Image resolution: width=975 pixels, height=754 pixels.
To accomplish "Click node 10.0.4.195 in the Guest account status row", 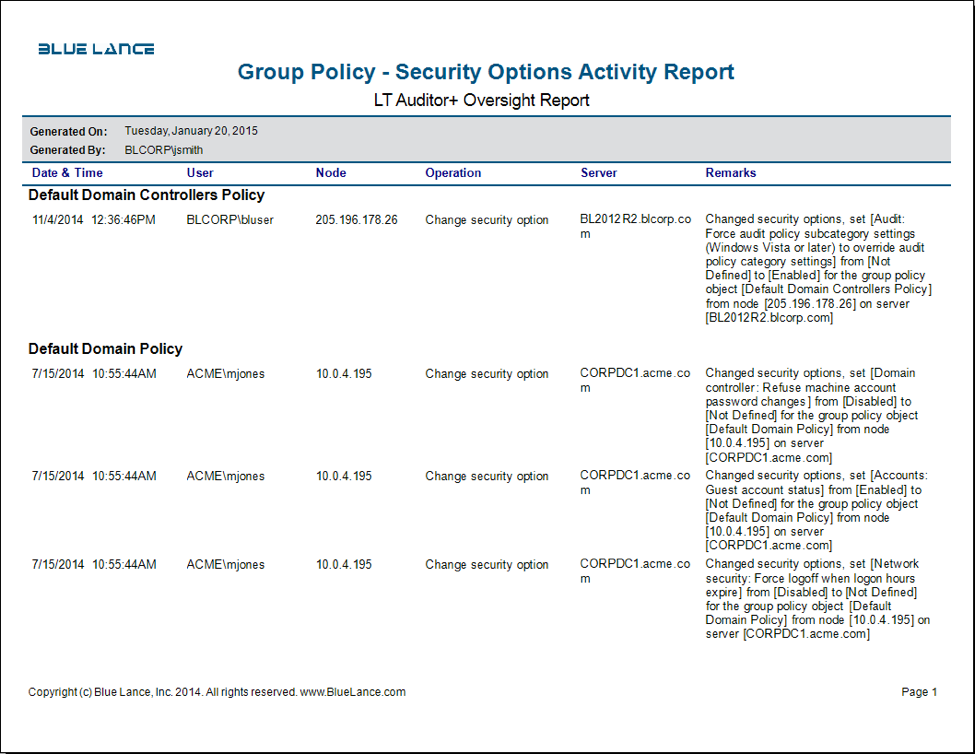I will click(344, 476).
